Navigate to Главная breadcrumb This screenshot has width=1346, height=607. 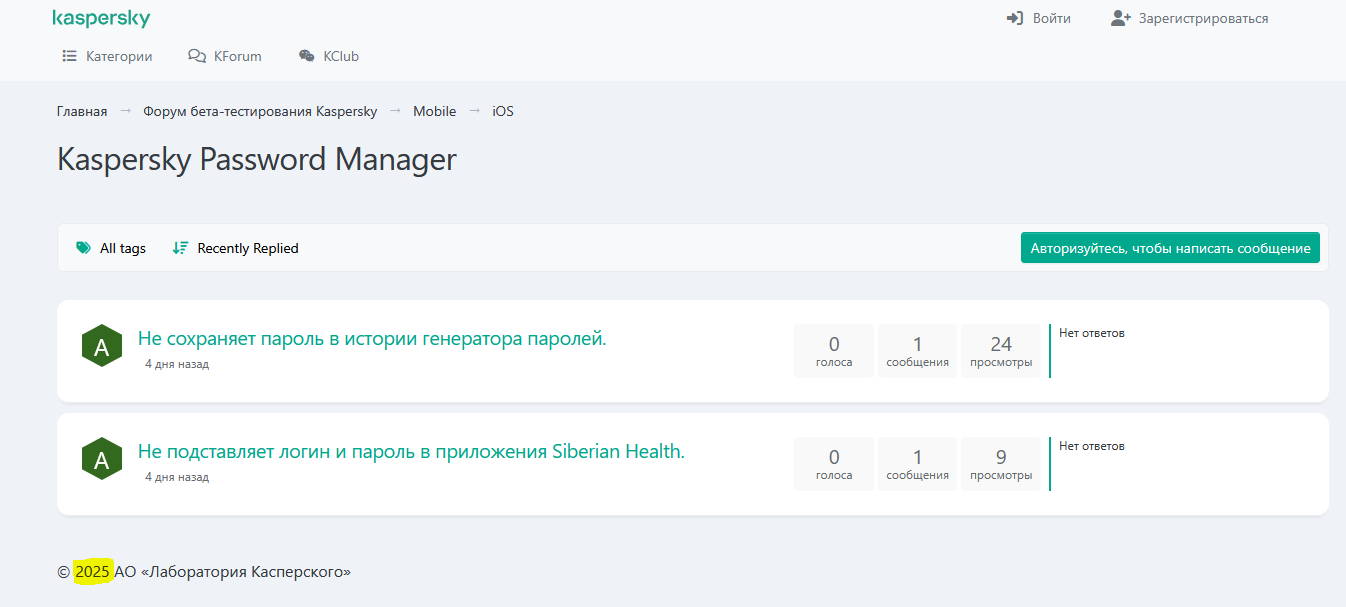(x=82, y=111)
